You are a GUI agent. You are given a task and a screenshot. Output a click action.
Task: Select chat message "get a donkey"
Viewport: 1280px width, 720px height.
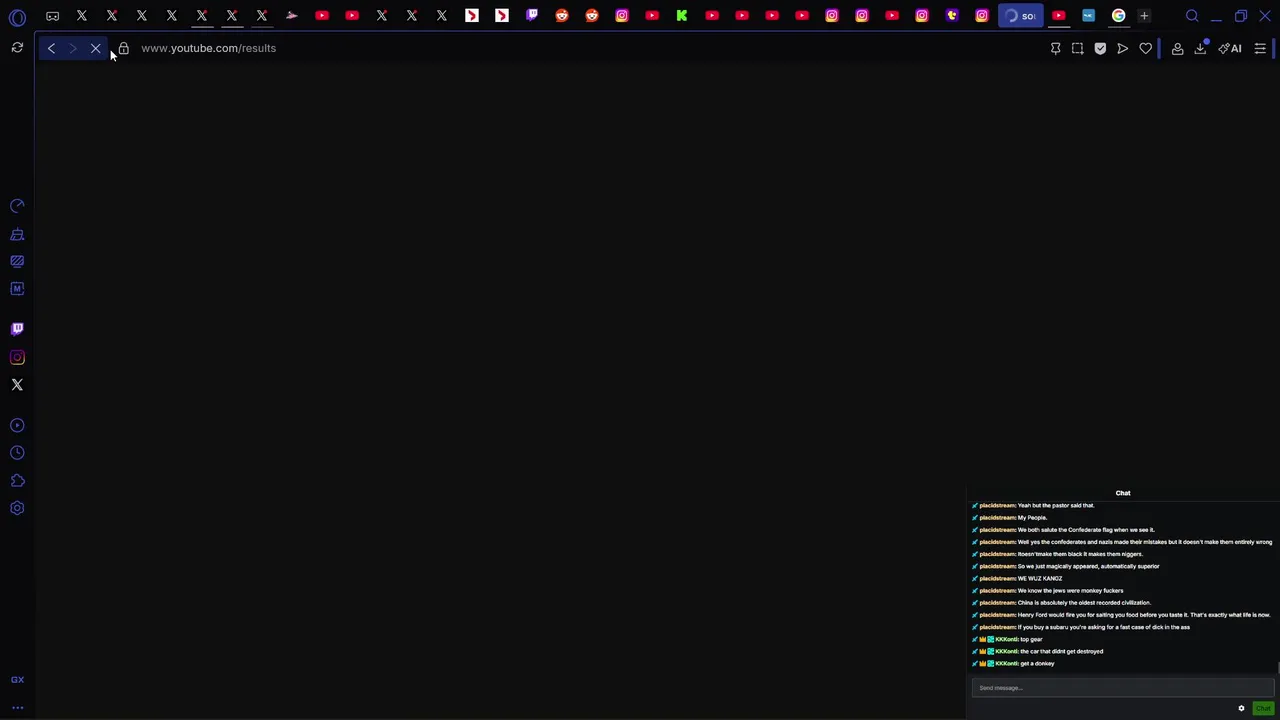(x=1037, y=663)
